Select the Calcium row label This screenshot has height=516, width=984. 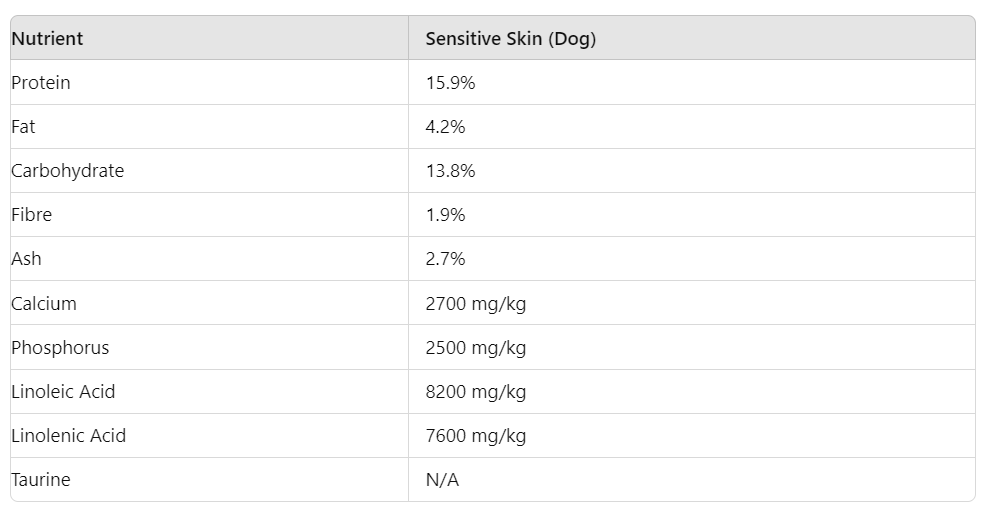[x=44, y=304]
